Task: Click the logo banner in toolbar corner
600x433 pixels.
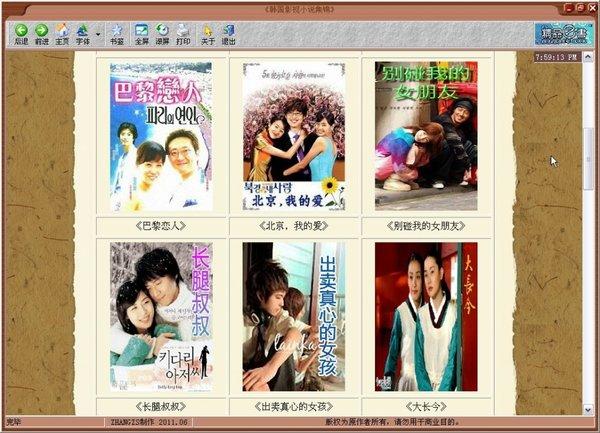Action: [563, 34]
